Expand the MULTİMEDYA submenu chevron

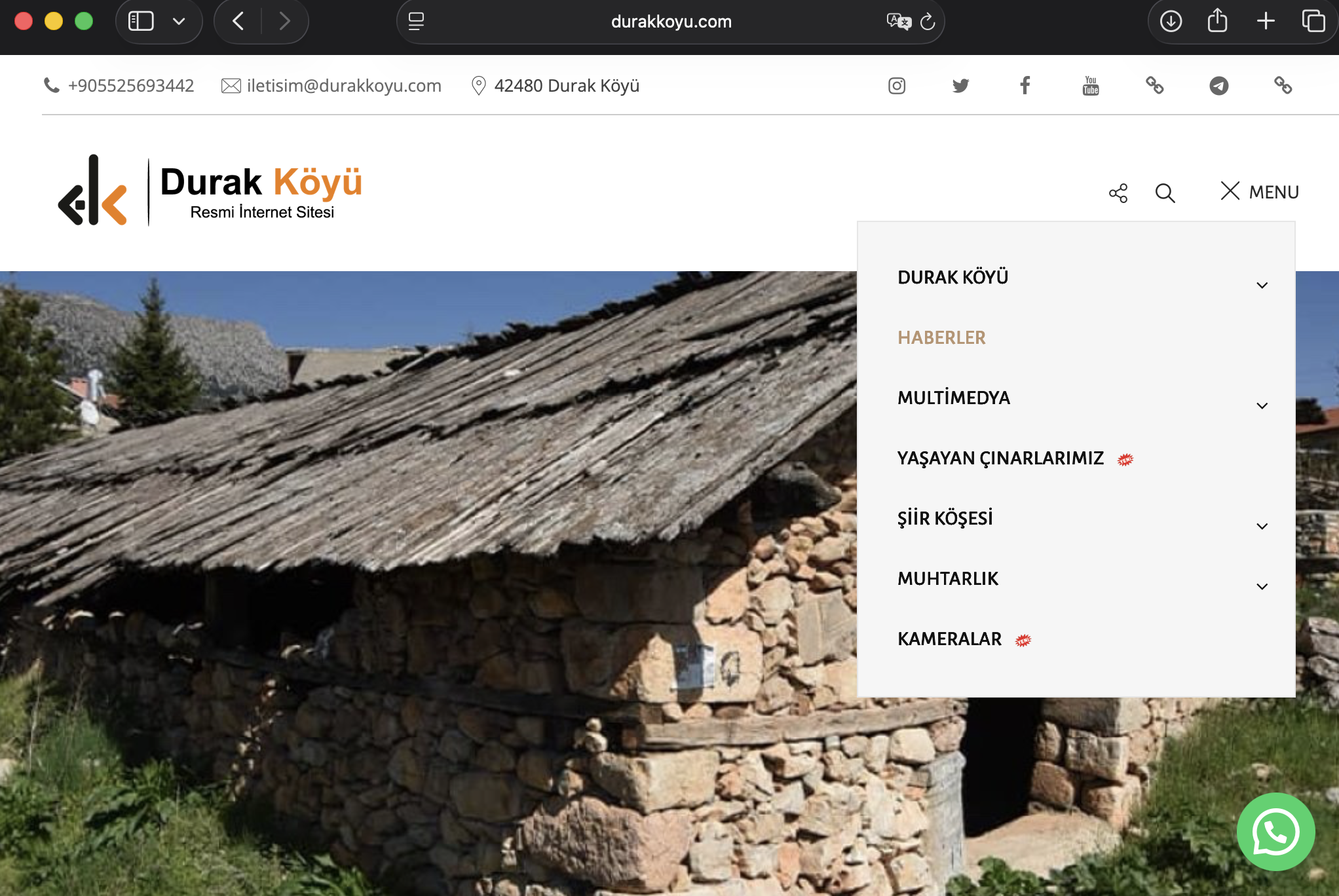(x=1262, y=405)
